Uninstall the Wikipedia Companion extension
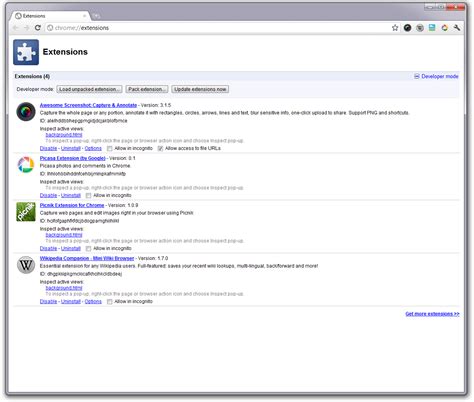This screenshot has width=474, height=402. (x=71, y=301)
